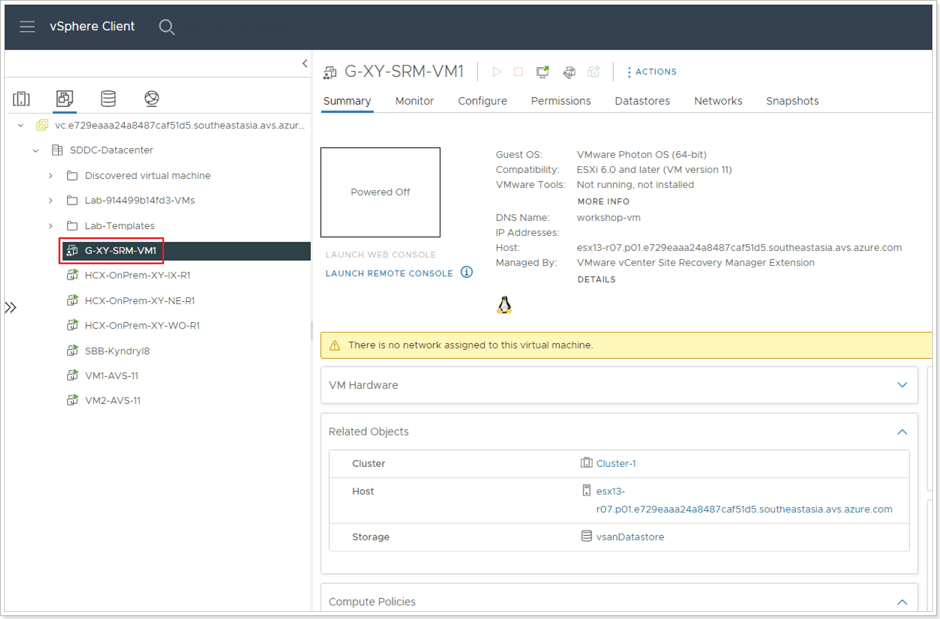The height and width of the screenshot is (619, 940).
Task: Click the Take Snapshot toolbar icon
Action: click(593, 72)
